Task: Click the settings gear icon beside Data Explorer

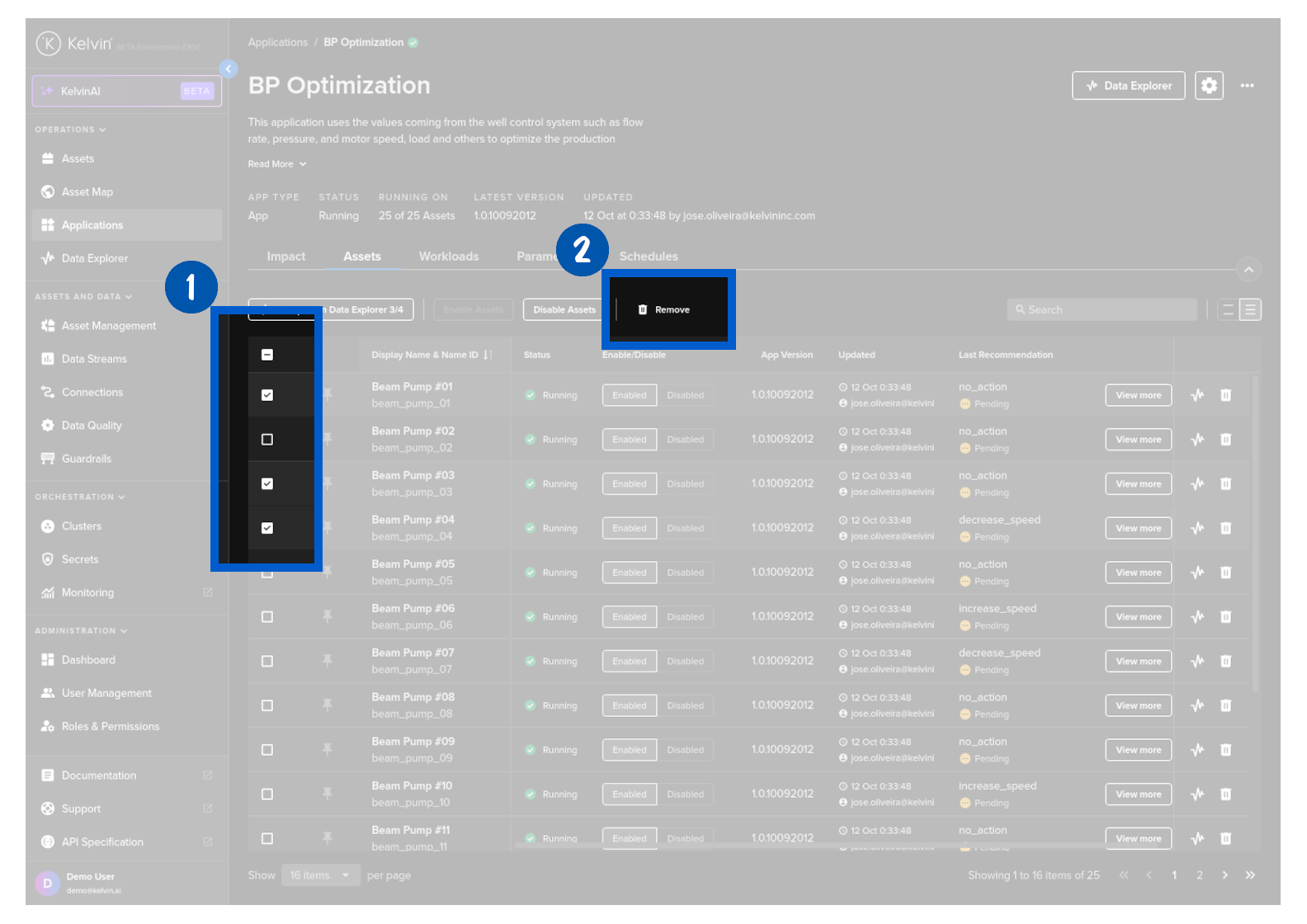Action: (x=1209, y=86)
